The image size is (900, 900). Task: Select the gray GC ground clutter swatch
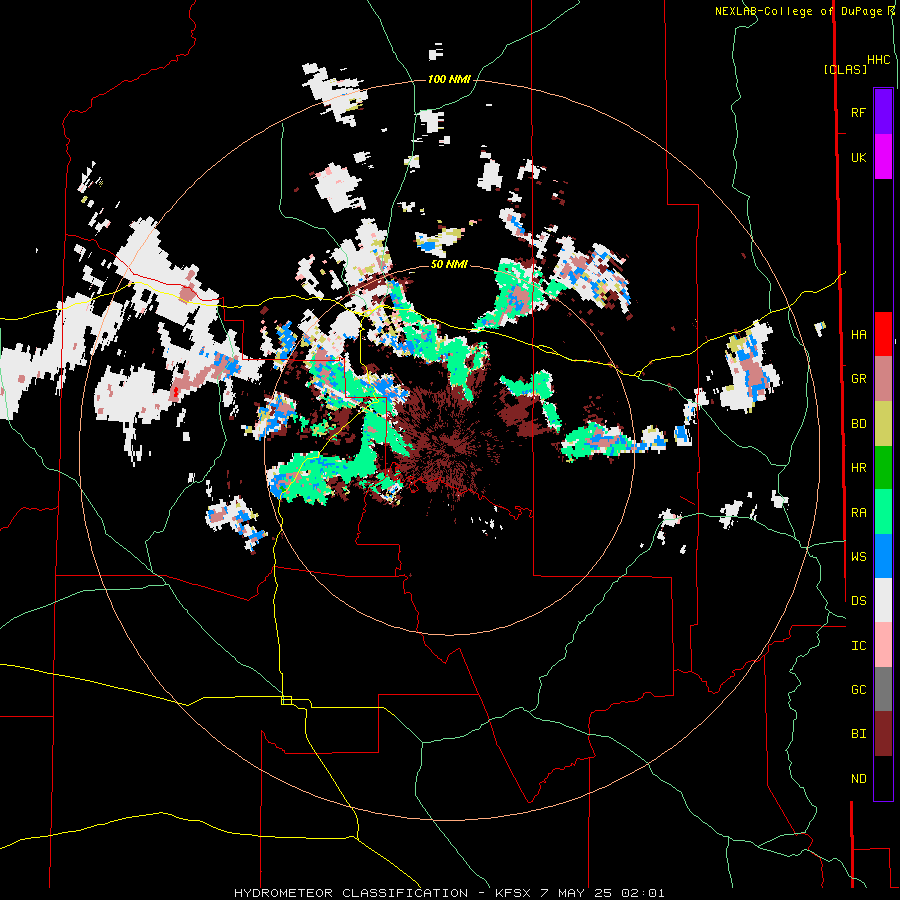pos(883,689)
